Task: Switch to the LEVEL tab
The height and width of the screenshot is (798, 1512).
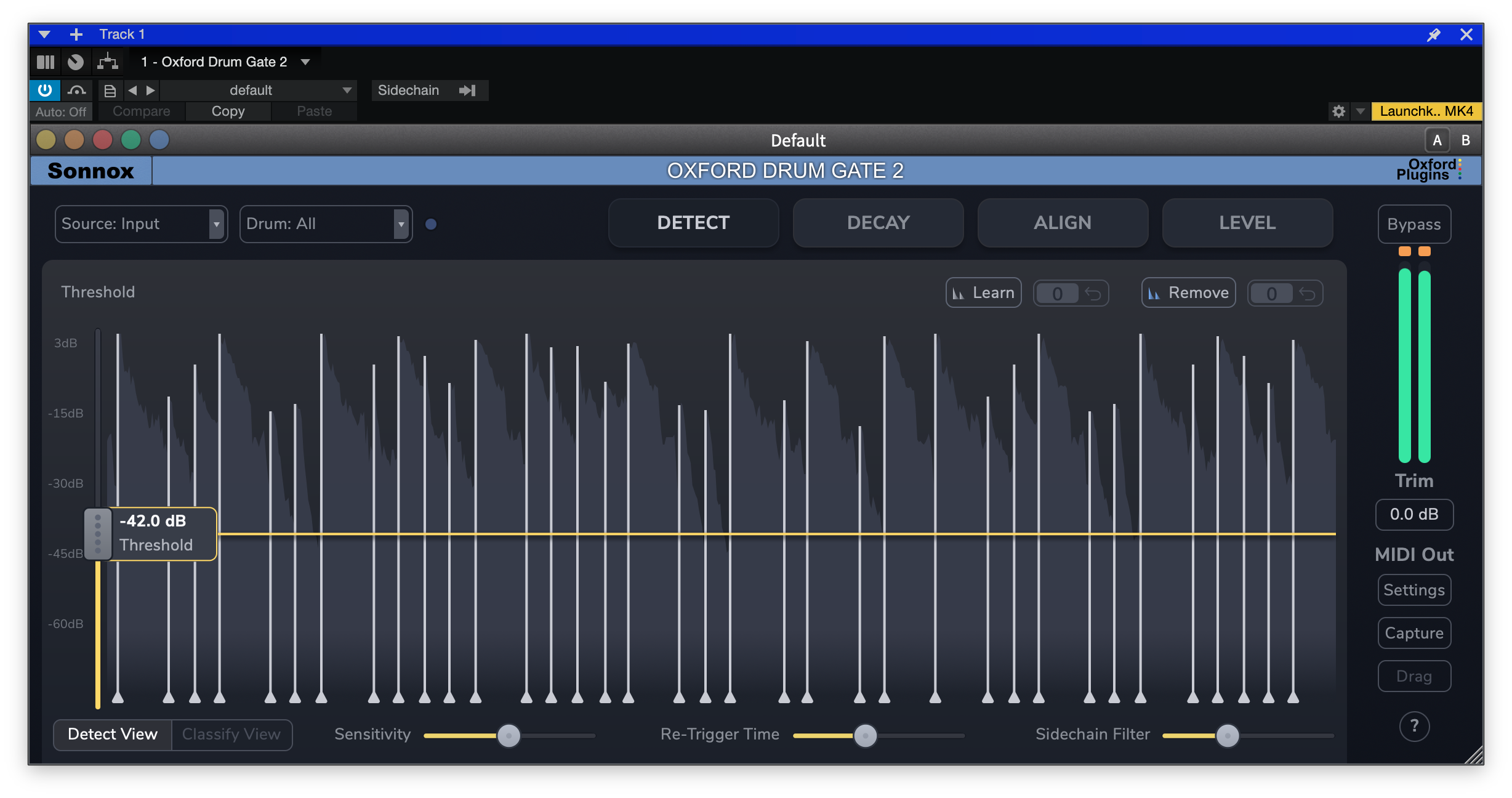Action: [x=1248, y=223]
